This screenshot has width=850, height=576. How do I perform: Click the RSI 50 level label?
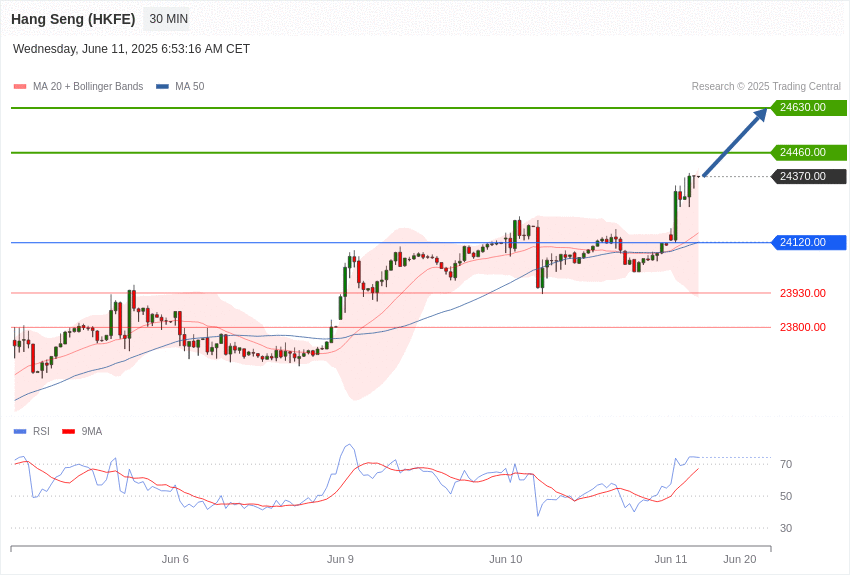(786, 496)
